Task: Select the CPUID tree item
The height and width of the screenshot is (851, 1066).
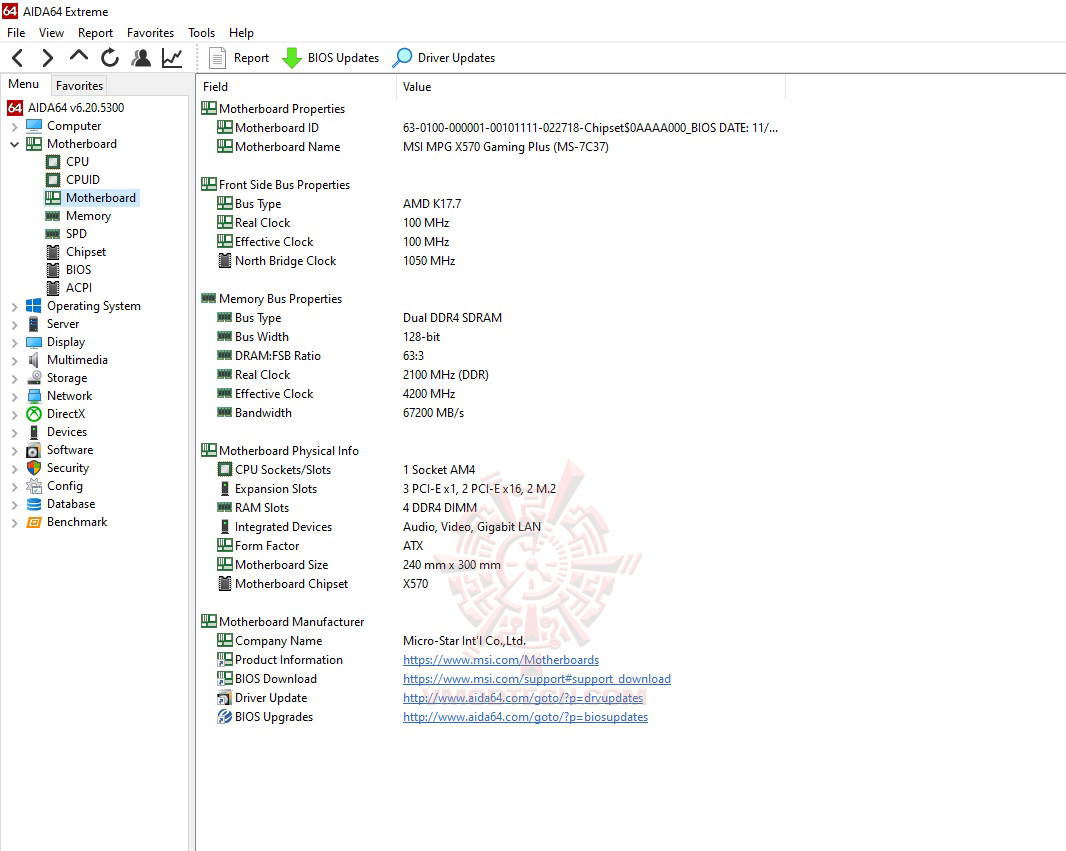Action: (82, 179)
